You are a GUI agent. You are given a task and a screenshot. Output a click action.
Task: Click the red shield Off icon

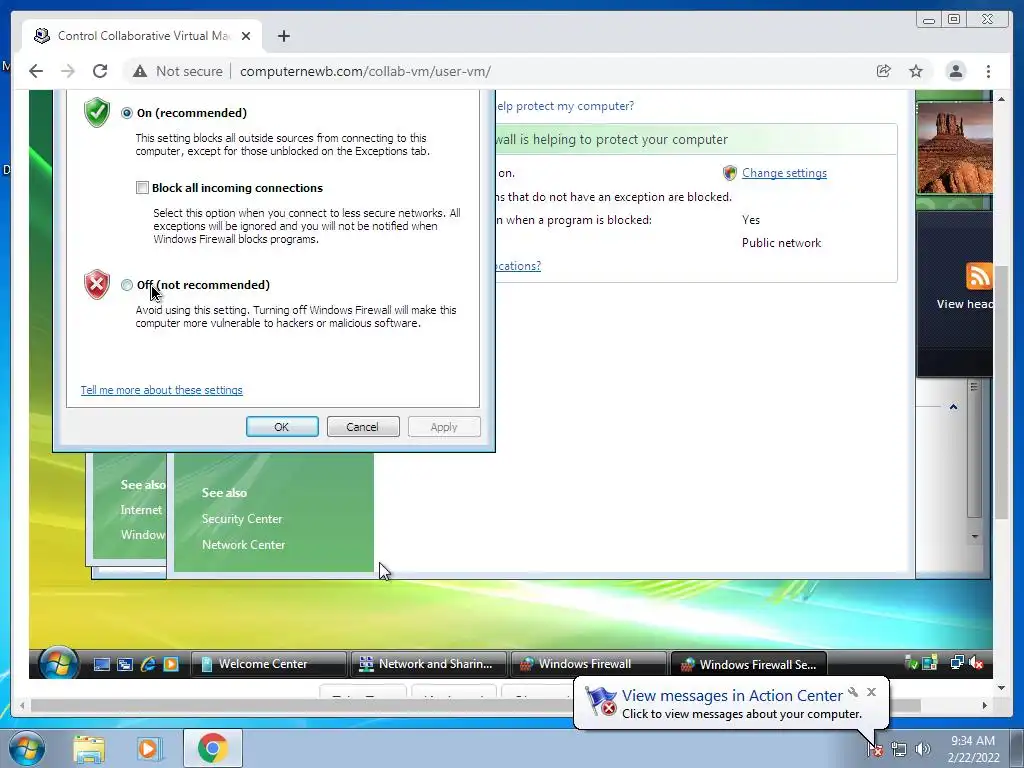click(x=97, y=285)
